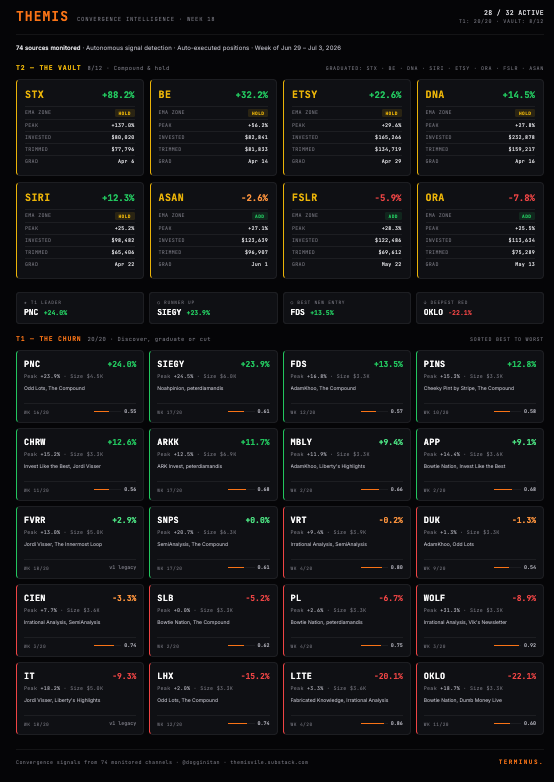The image size is (554, 782).
Task: Click the HOLD badge on DNA card
Action: (x=525, y=113)
